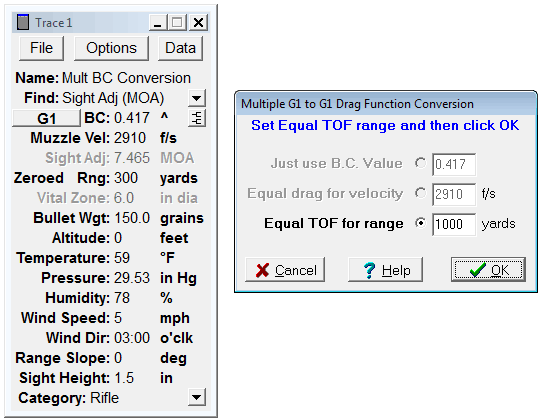Close the Trace 1 window

(198, 23)
